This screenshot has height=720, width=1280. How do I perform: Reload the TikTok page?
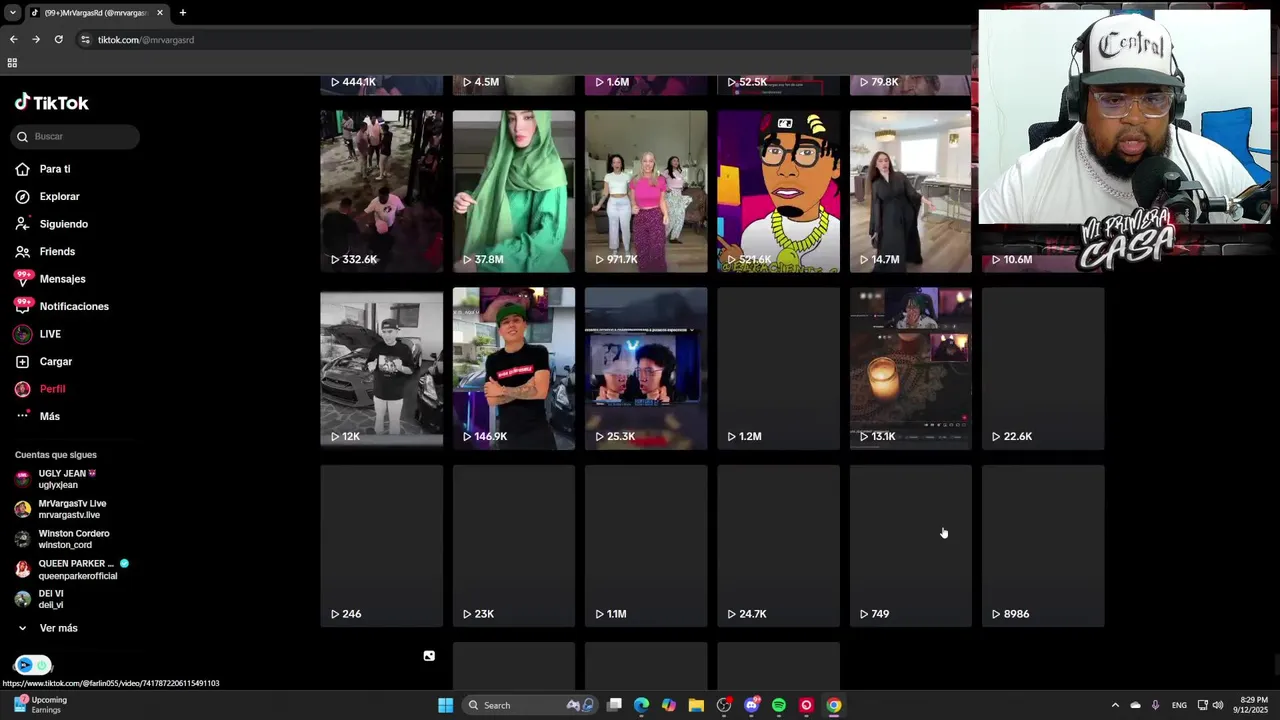point(59,40)
